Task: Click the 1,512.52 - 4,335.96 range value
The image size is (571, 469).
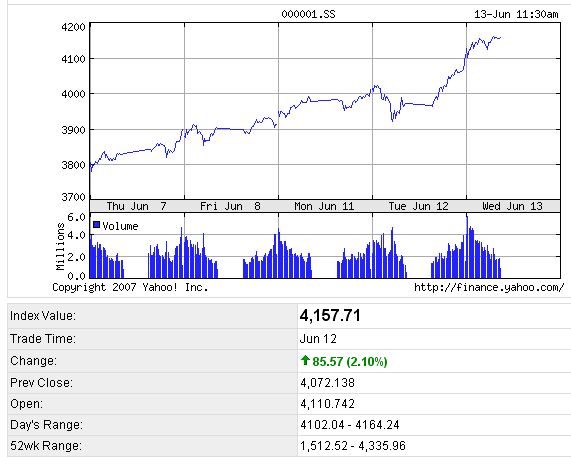Action: pos(353,446)
